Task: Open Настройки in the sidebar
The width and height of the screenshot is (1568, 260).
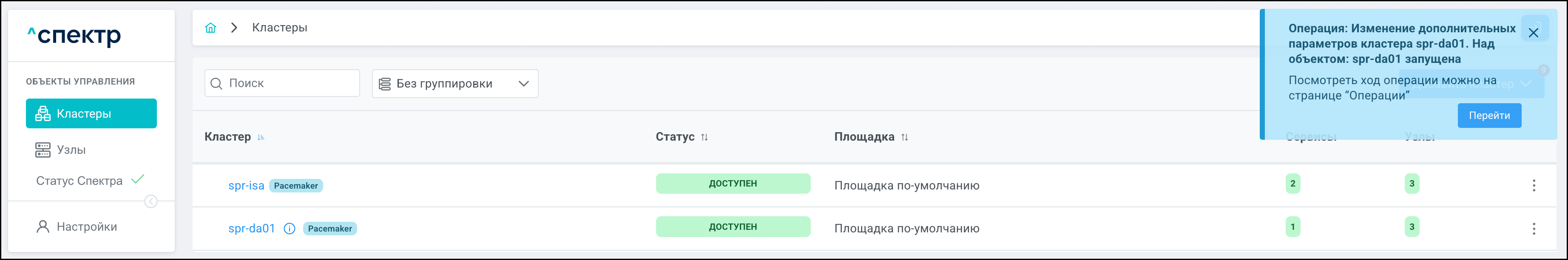Action: tap(86, 227)
